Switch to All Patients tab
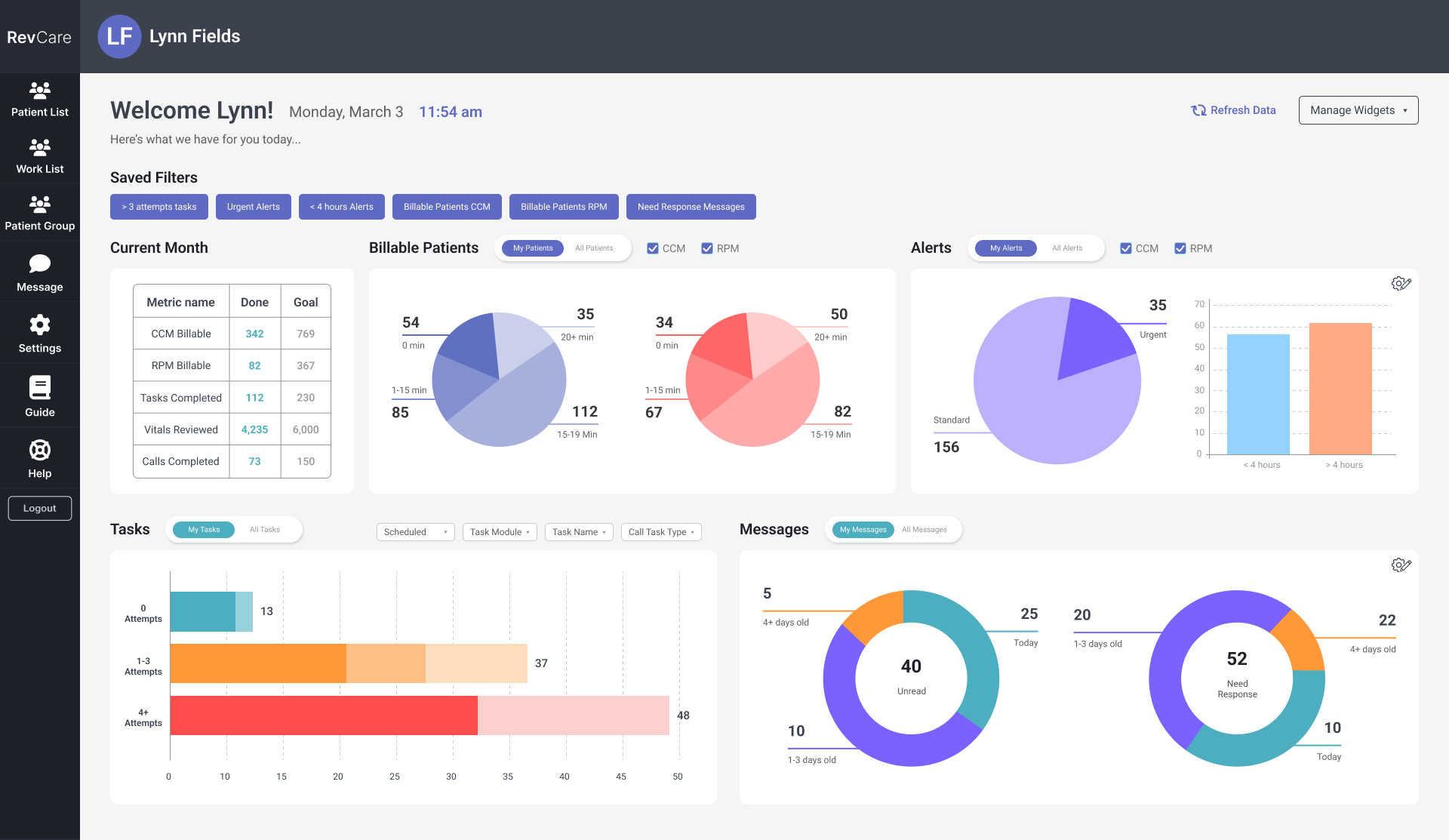 [x=594, y=248]
